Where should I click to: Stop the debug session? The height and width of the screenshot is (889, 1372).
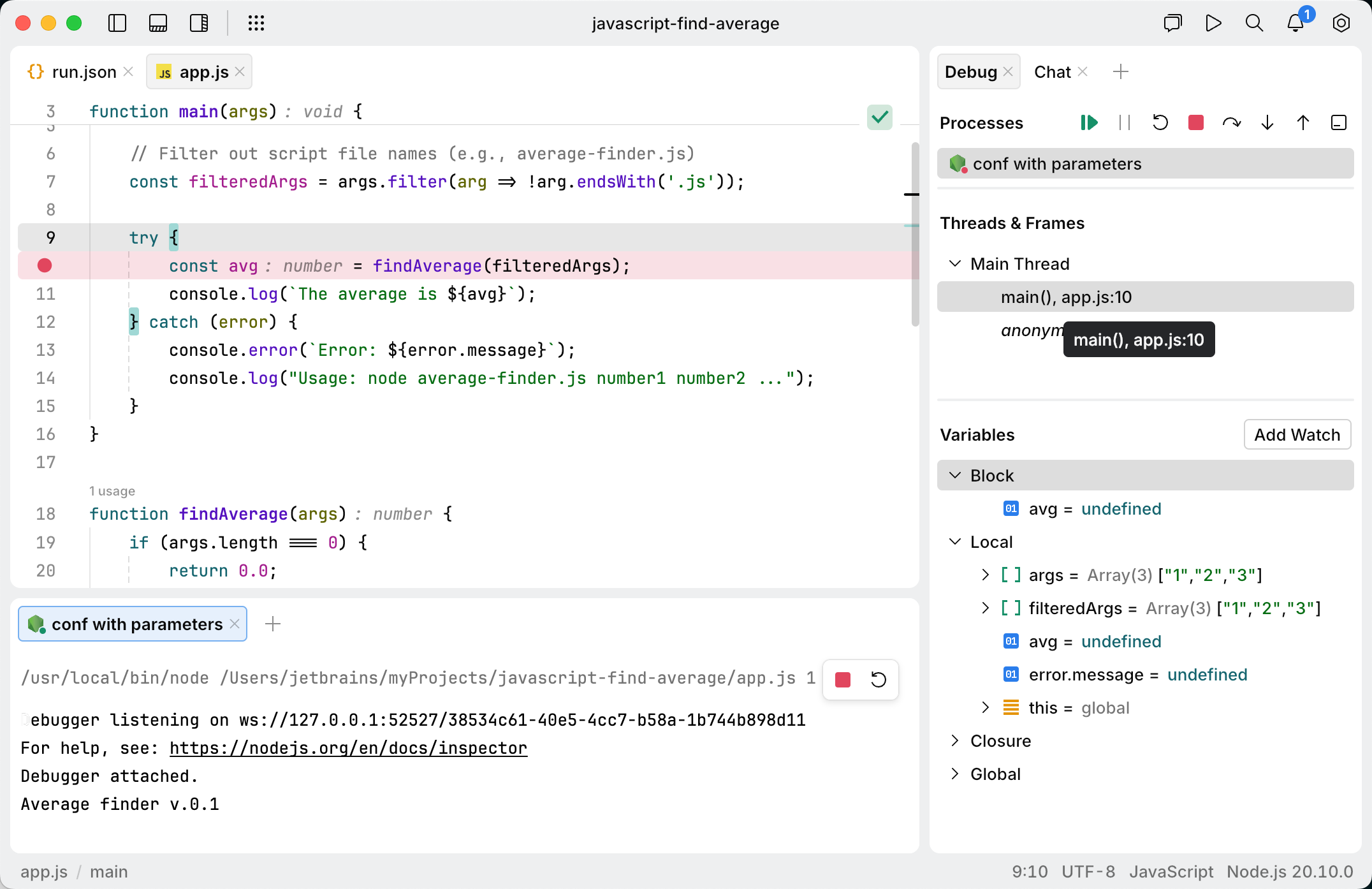point(1195,122)
